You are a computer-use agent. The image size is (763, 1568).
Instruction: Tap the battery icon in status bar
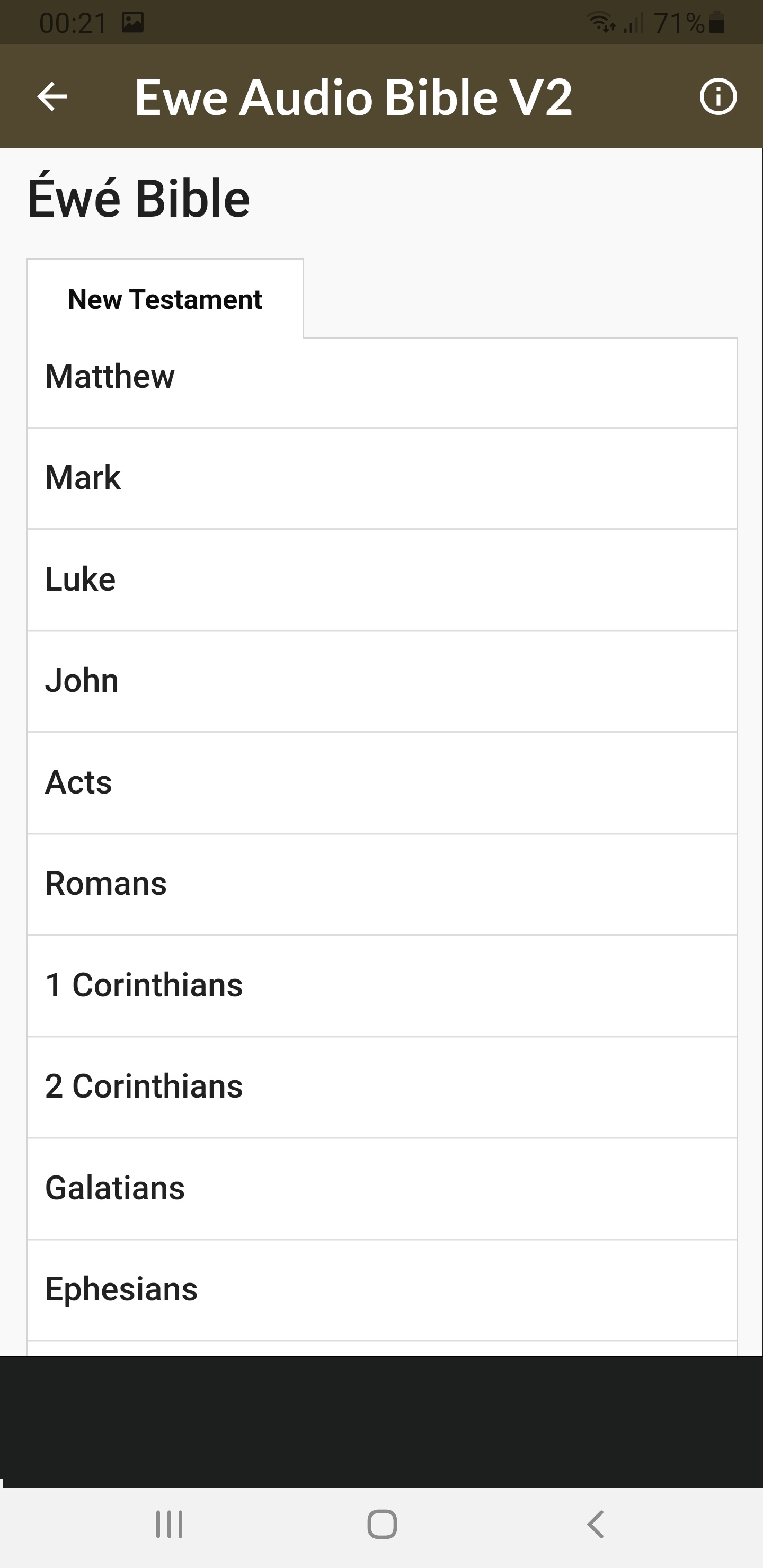[x=717, y=23]
